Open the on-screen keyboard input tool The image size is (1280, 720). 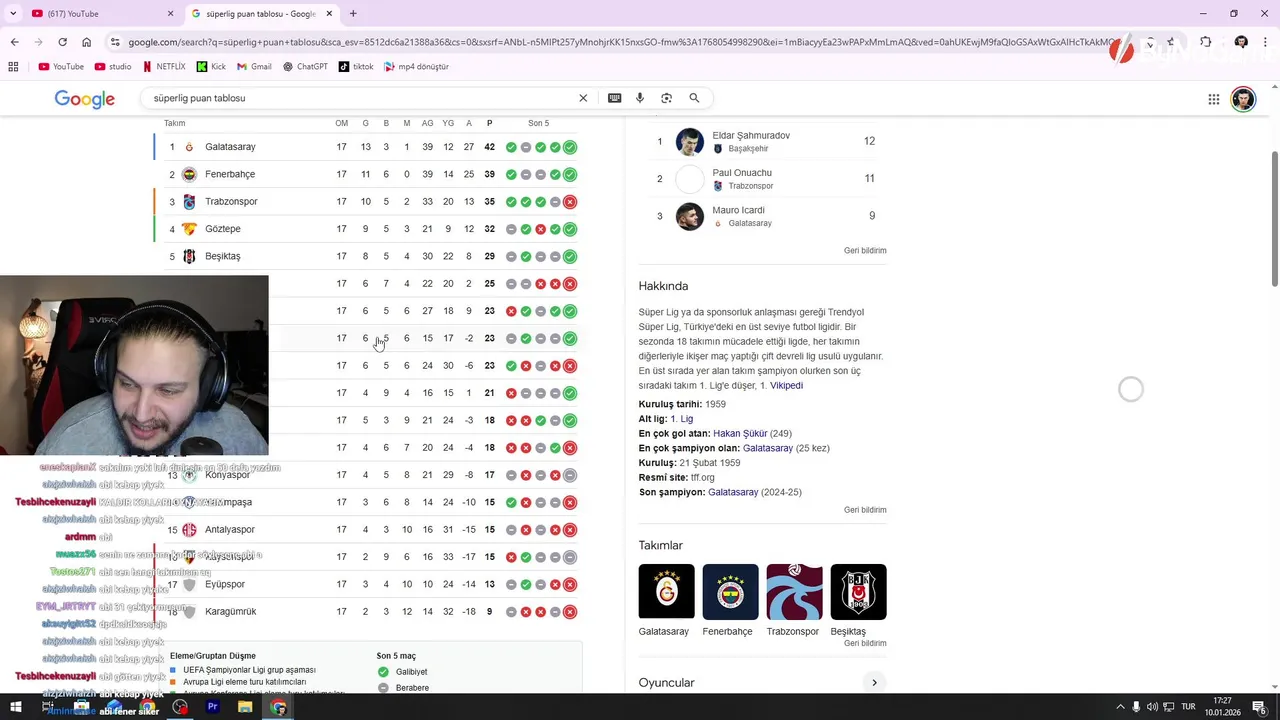614,98
